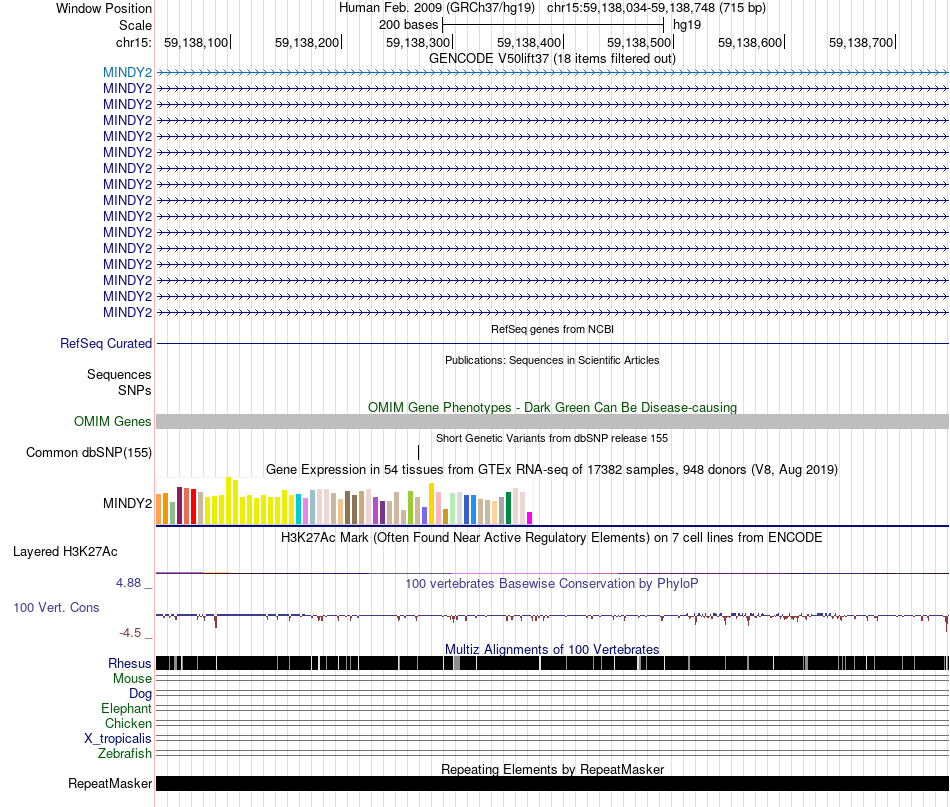Click the -4.5 PhyloP minimum value

(130, 633)
